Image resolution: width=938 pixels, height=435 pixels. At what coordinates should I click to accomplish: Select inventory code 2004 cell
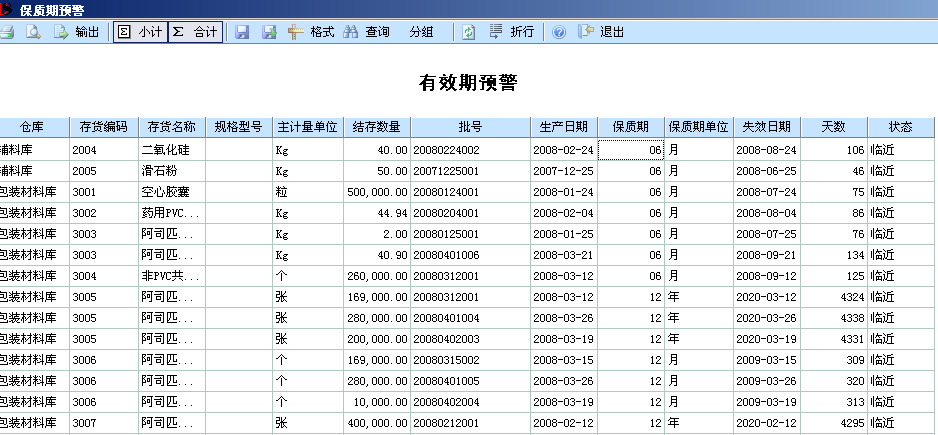click(x=104, y=150)
